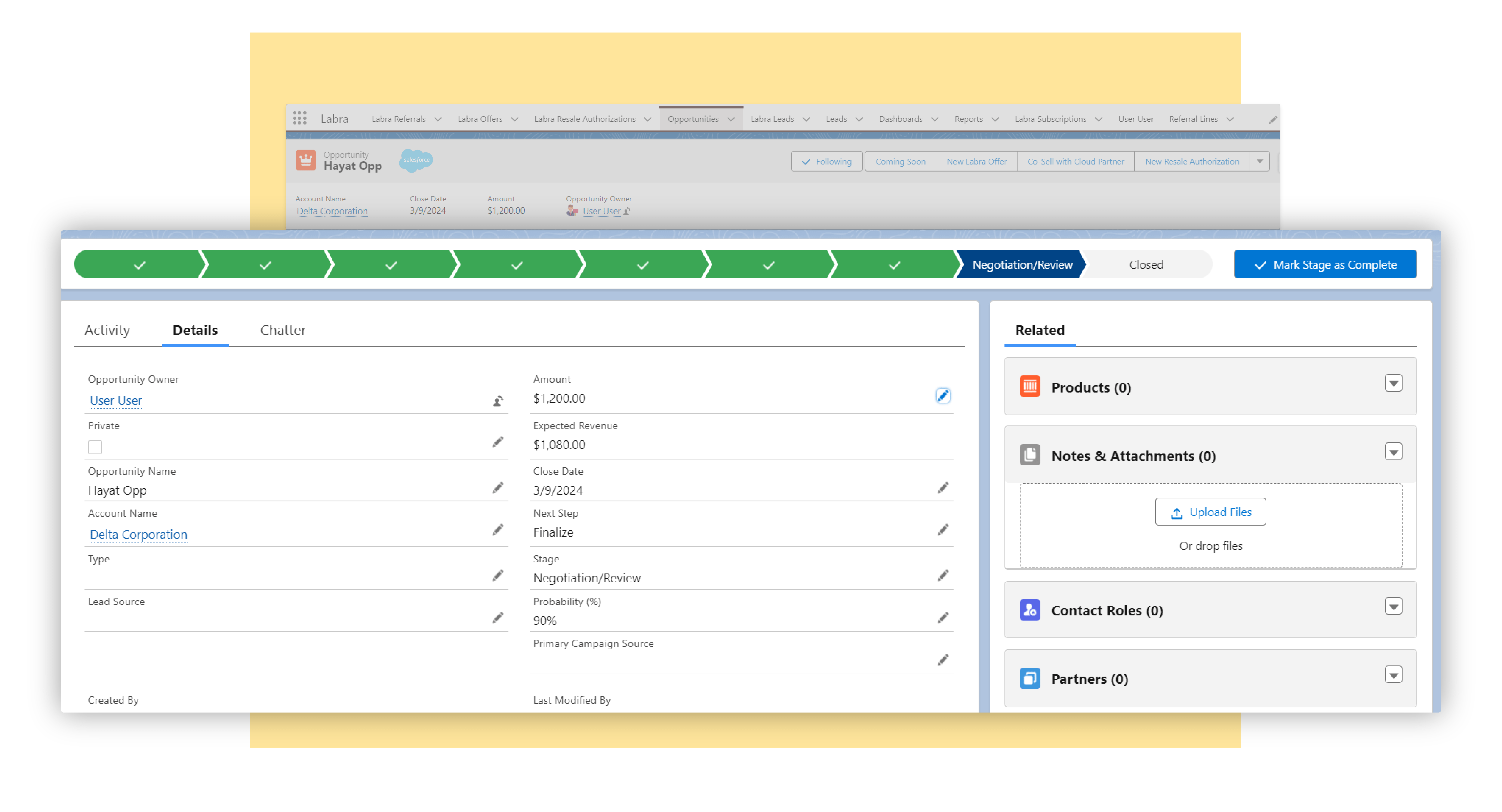This screenshot has height=812, width=1502.
Task: Open the overflow dropdown beside New Resale Authorization
Action: point(1261,162)
